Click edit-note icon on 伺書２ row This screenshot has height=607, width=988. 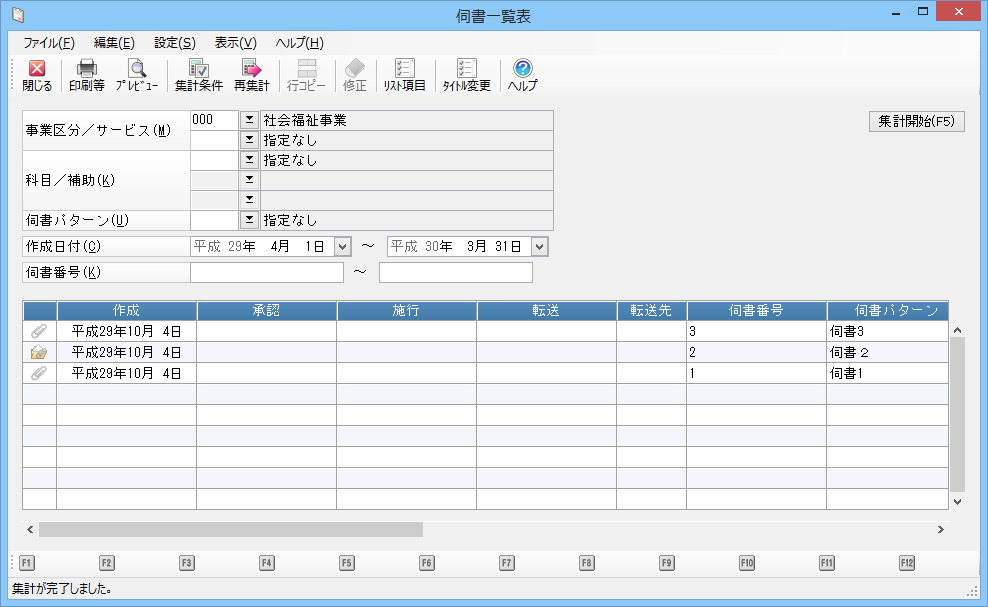(x=39, y=352)
